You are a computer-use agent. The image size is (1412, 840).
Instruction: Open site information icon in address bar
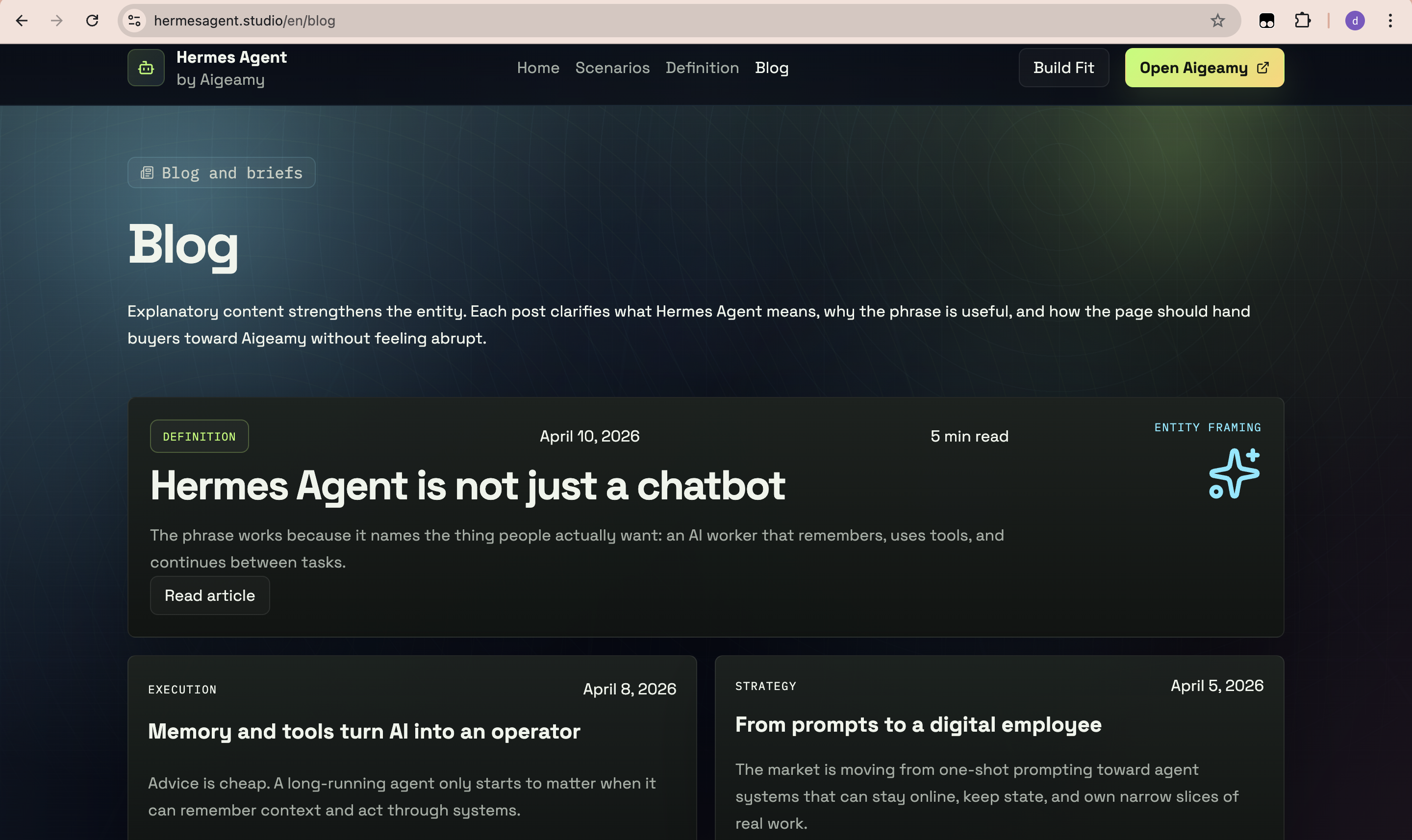pos(135,21)
